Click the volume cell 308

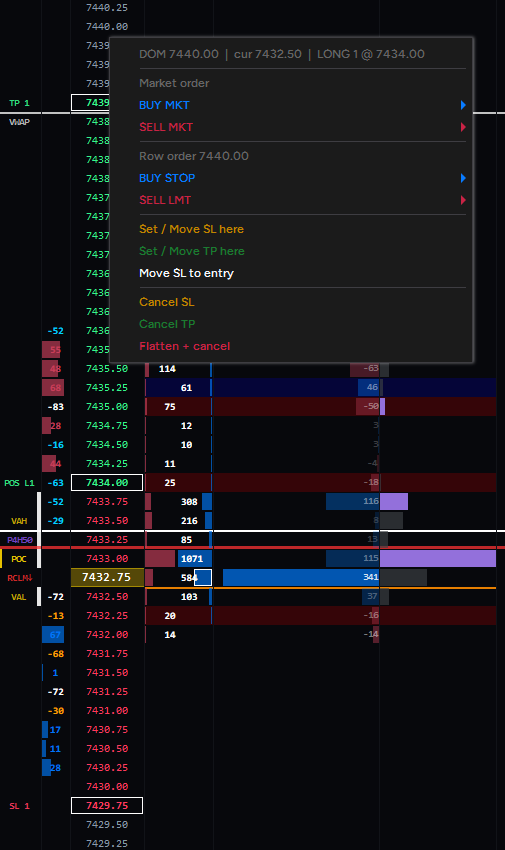point(189,501)
